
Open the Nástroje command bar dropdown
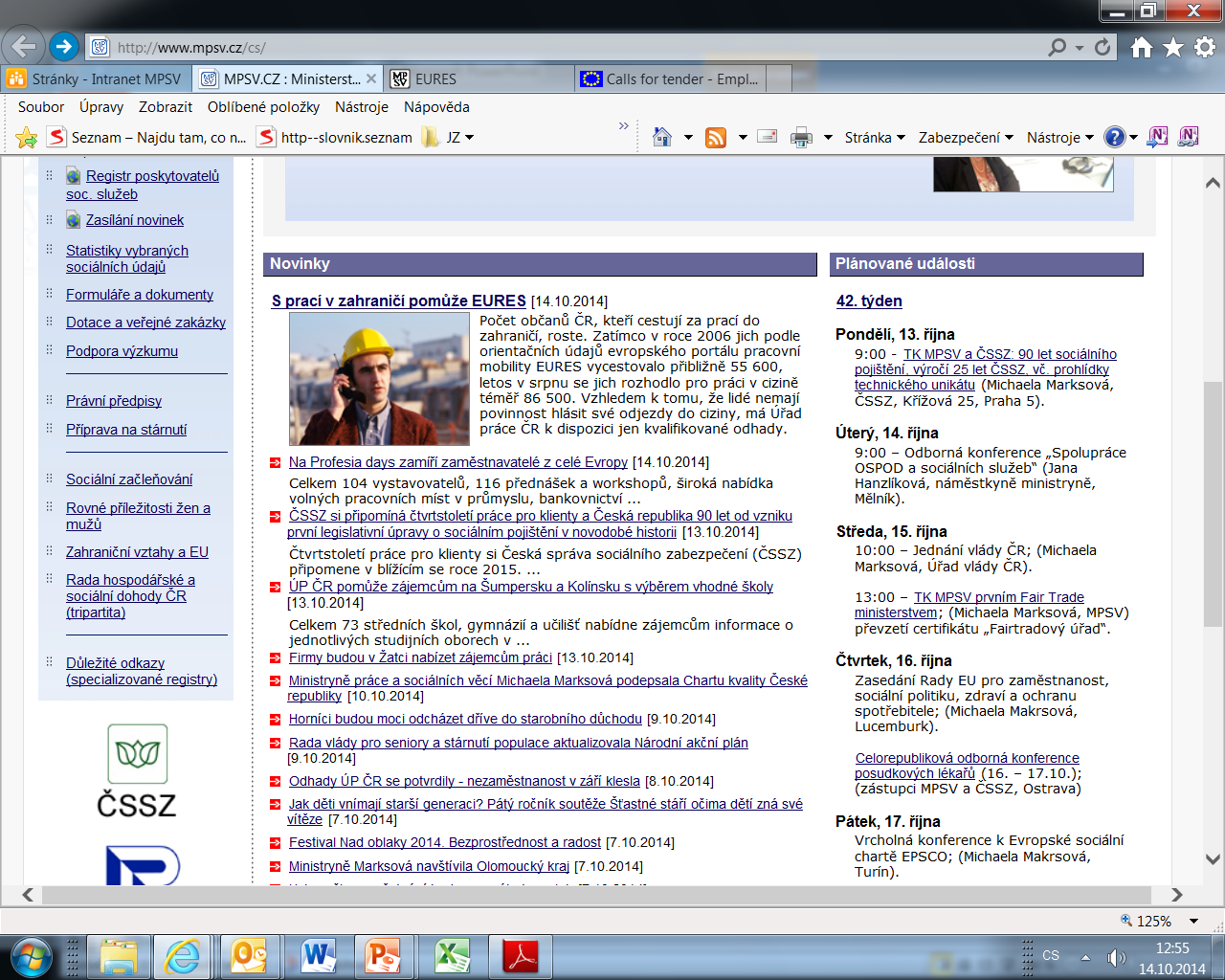(1059, 137)
